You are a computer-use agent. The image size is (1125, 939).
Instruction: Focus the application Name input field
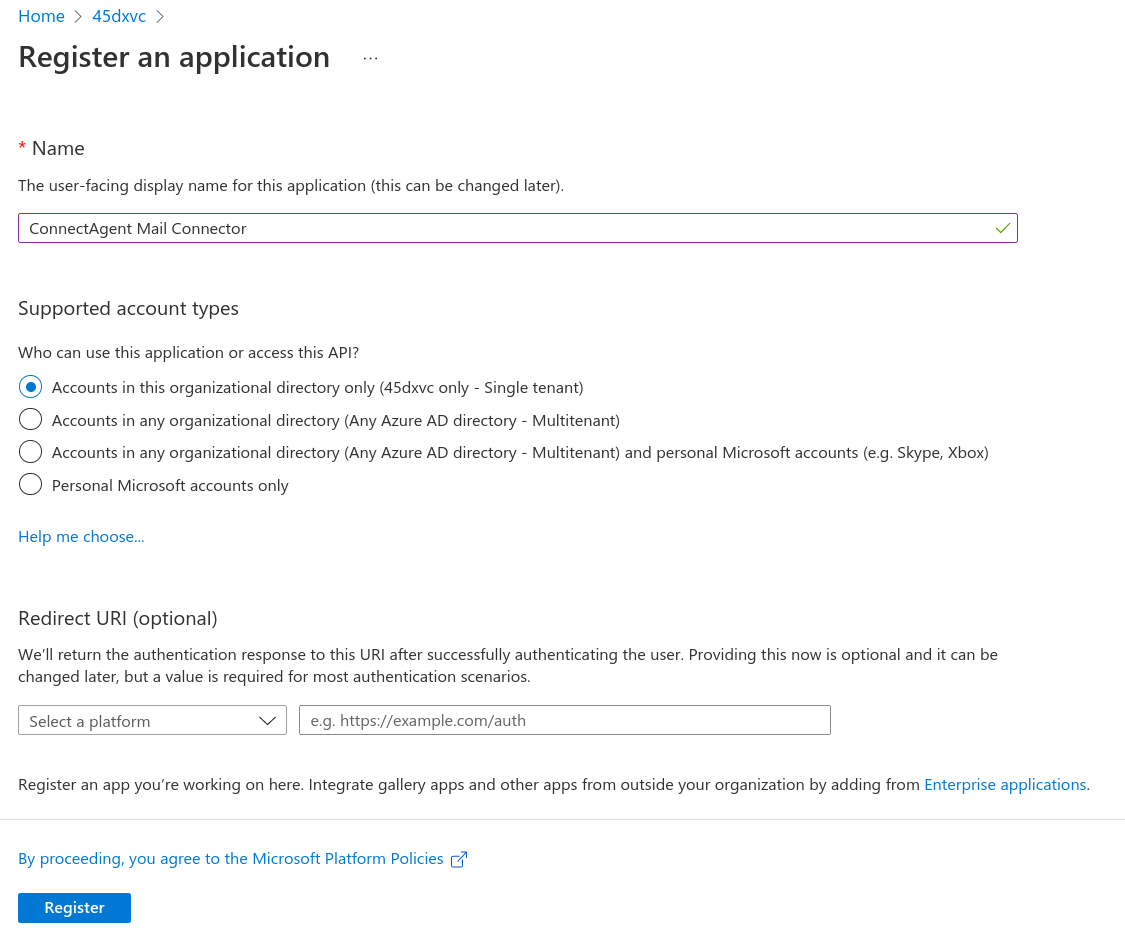tap(517, 228)
